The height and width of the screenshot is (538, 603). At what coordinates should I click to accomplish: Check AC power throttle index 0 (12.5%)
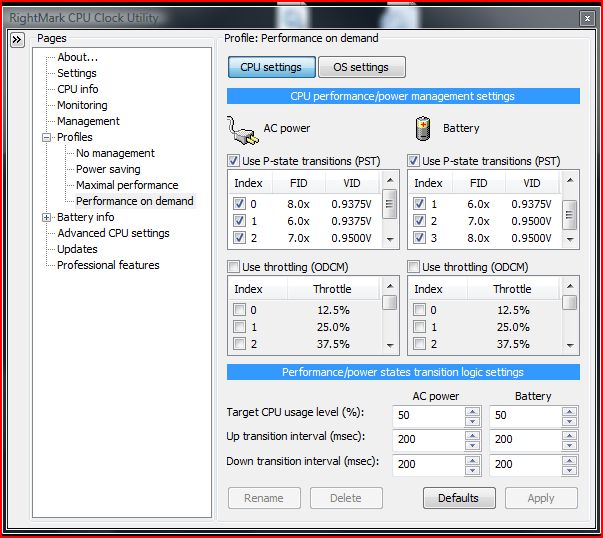[239, 310]
